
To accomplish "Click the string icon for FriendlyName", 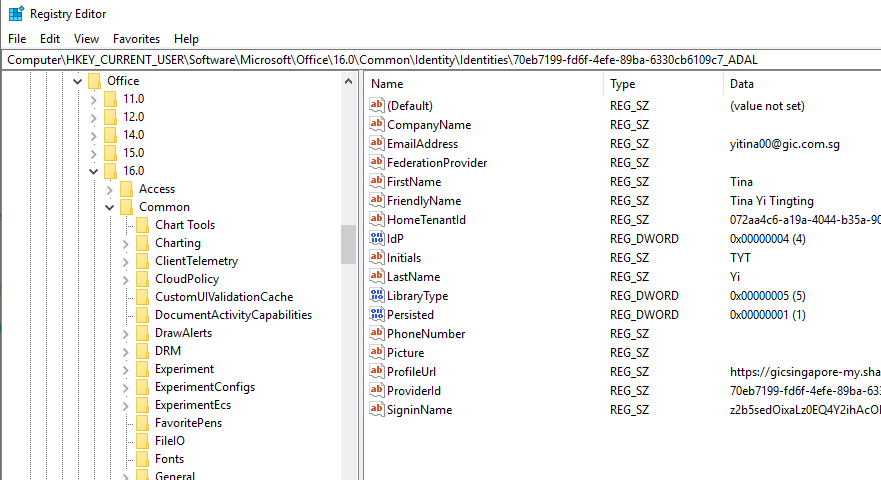I will click(376, 201).
